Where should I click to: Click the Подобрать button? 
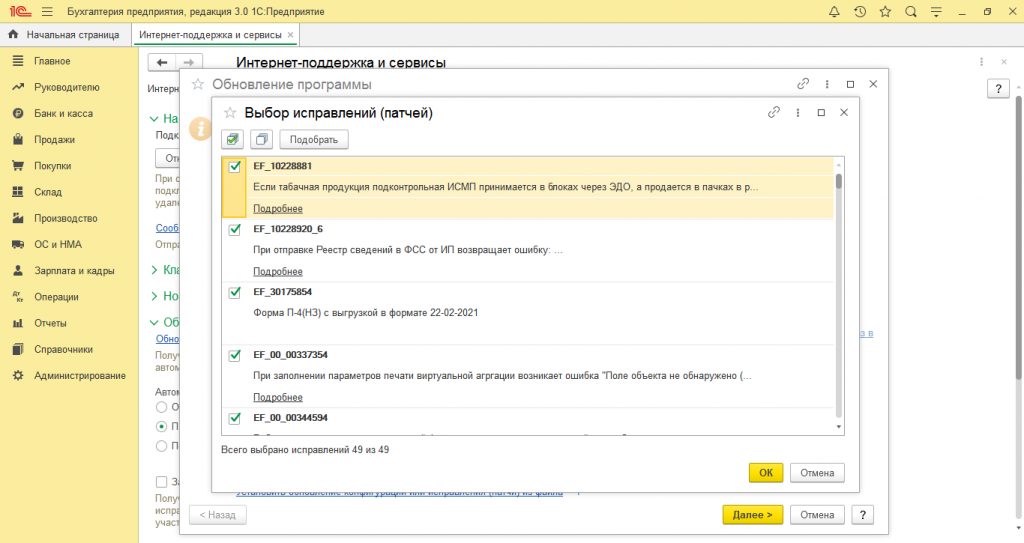point(313,139)
